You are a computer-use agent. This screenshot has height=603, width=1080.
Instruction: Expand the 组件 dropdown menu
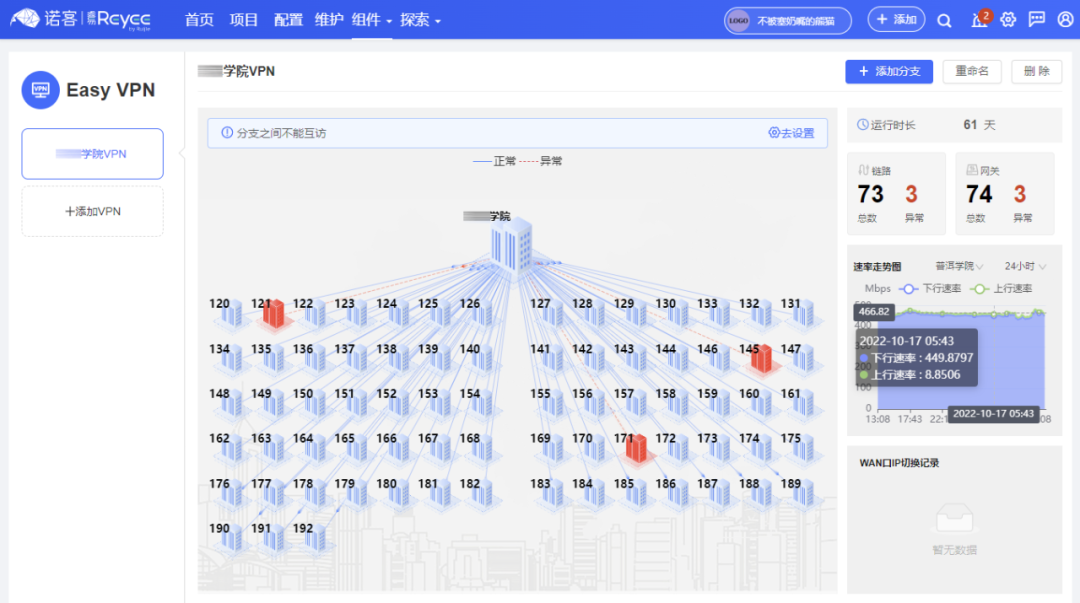(371, 20)
